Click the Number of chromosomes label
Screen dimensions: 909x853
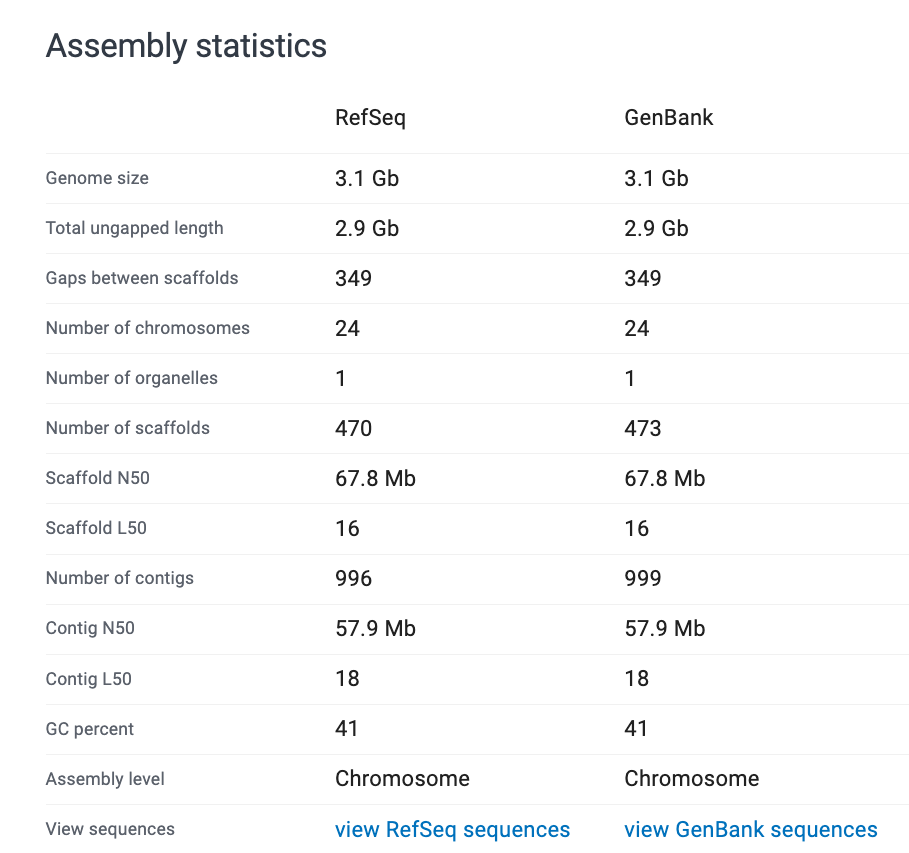147,328
